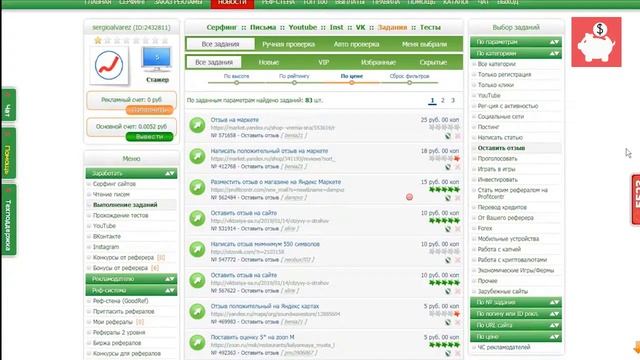The height and width of the screenshot is (360, 640).
Task: Open the 'Избранные' tab
Action: pos(378,62)
